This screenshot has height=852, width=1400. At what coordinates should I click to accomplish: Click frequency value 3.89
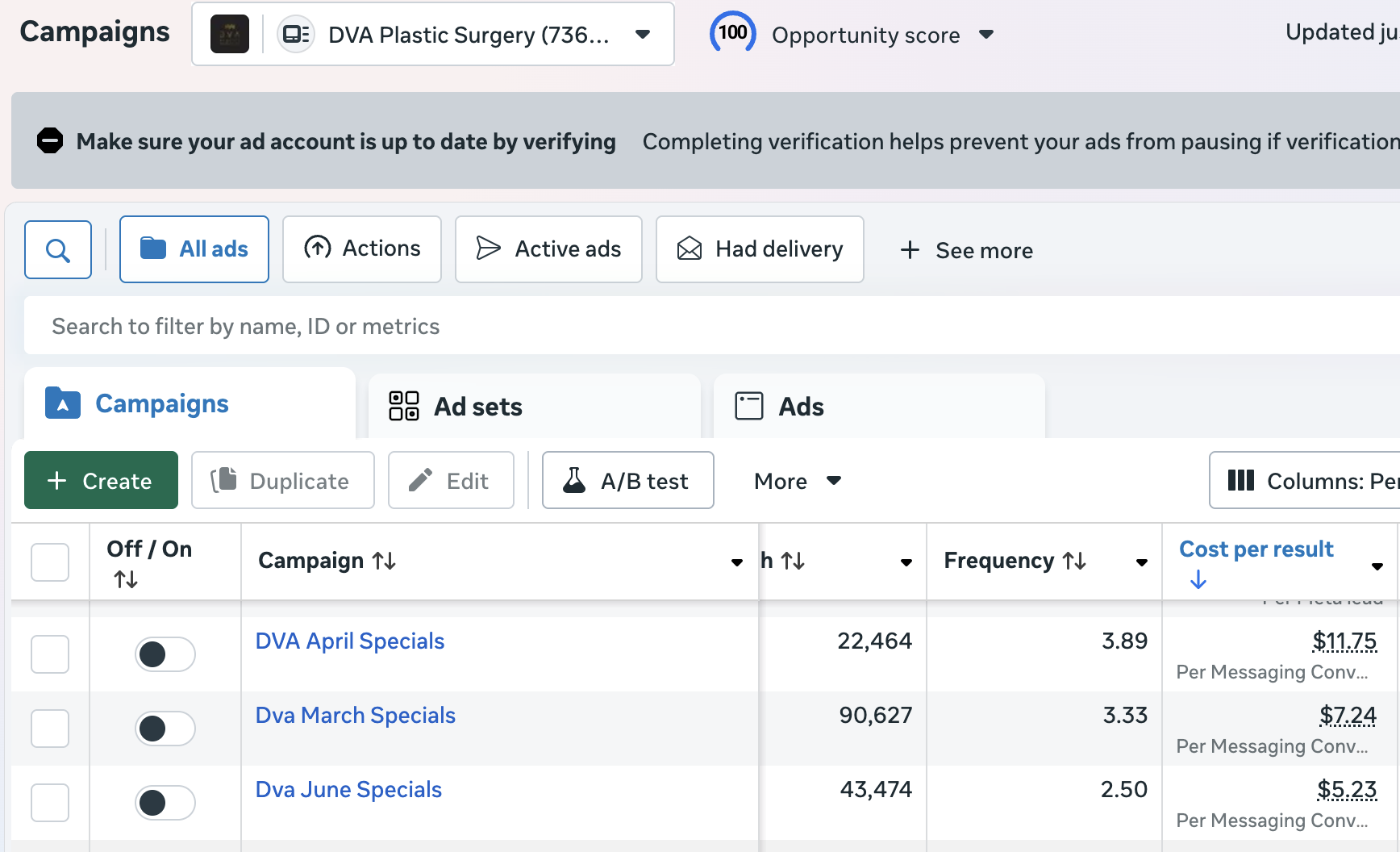coord(1125,641)
